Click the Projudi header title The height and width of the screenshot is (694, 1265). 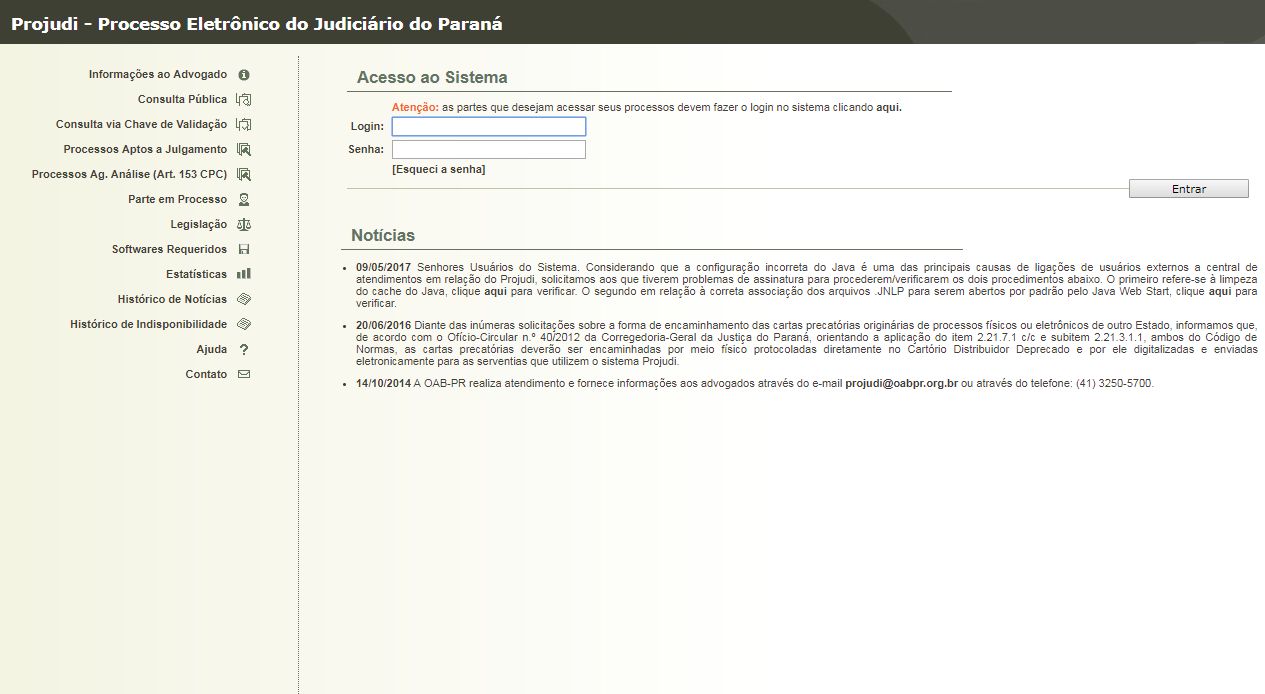(257, 24)
